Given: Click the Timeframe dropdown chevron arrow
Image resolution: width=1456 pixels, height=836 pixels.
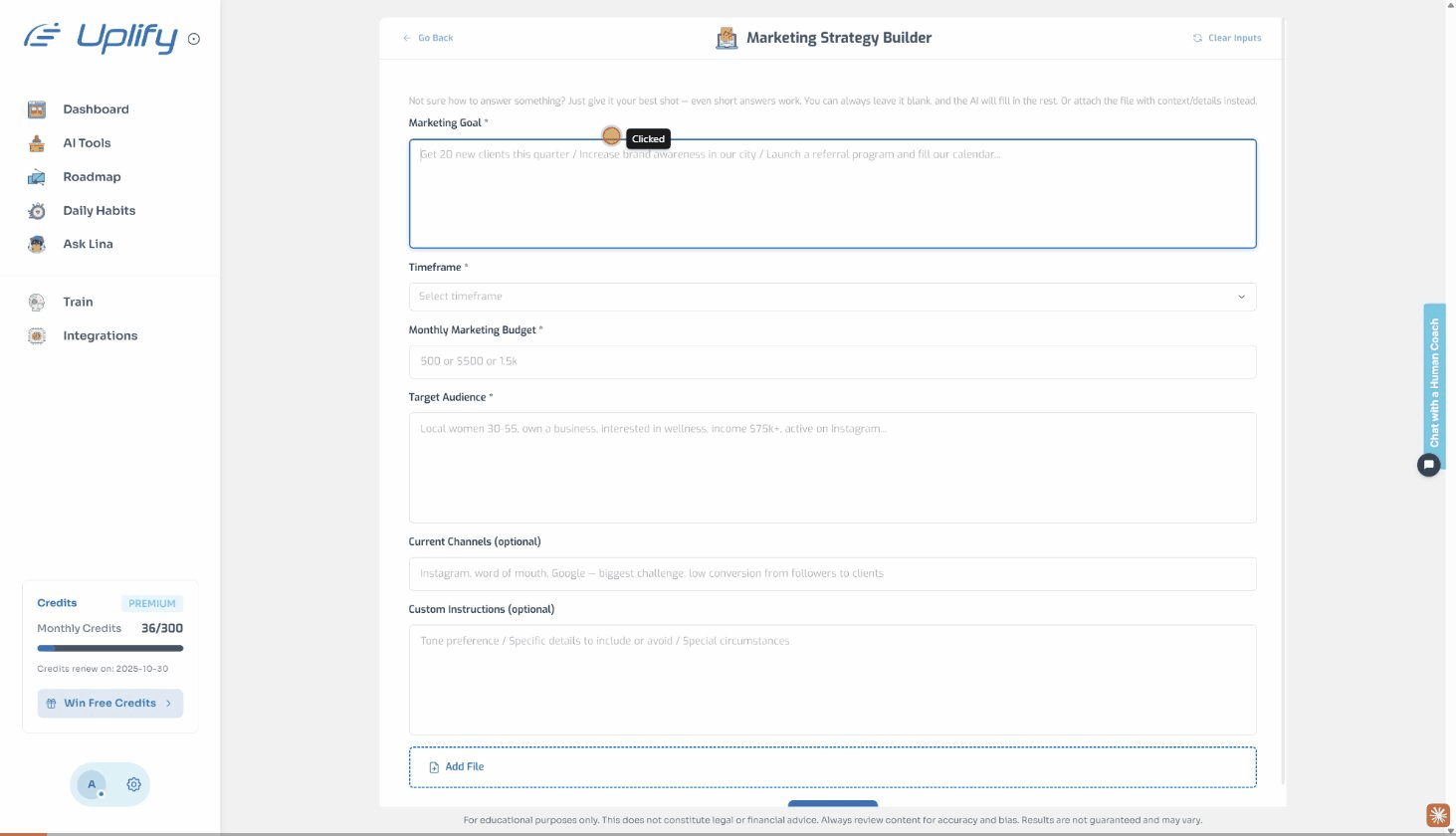Looking at the screenshot, I should (1241, 297).
